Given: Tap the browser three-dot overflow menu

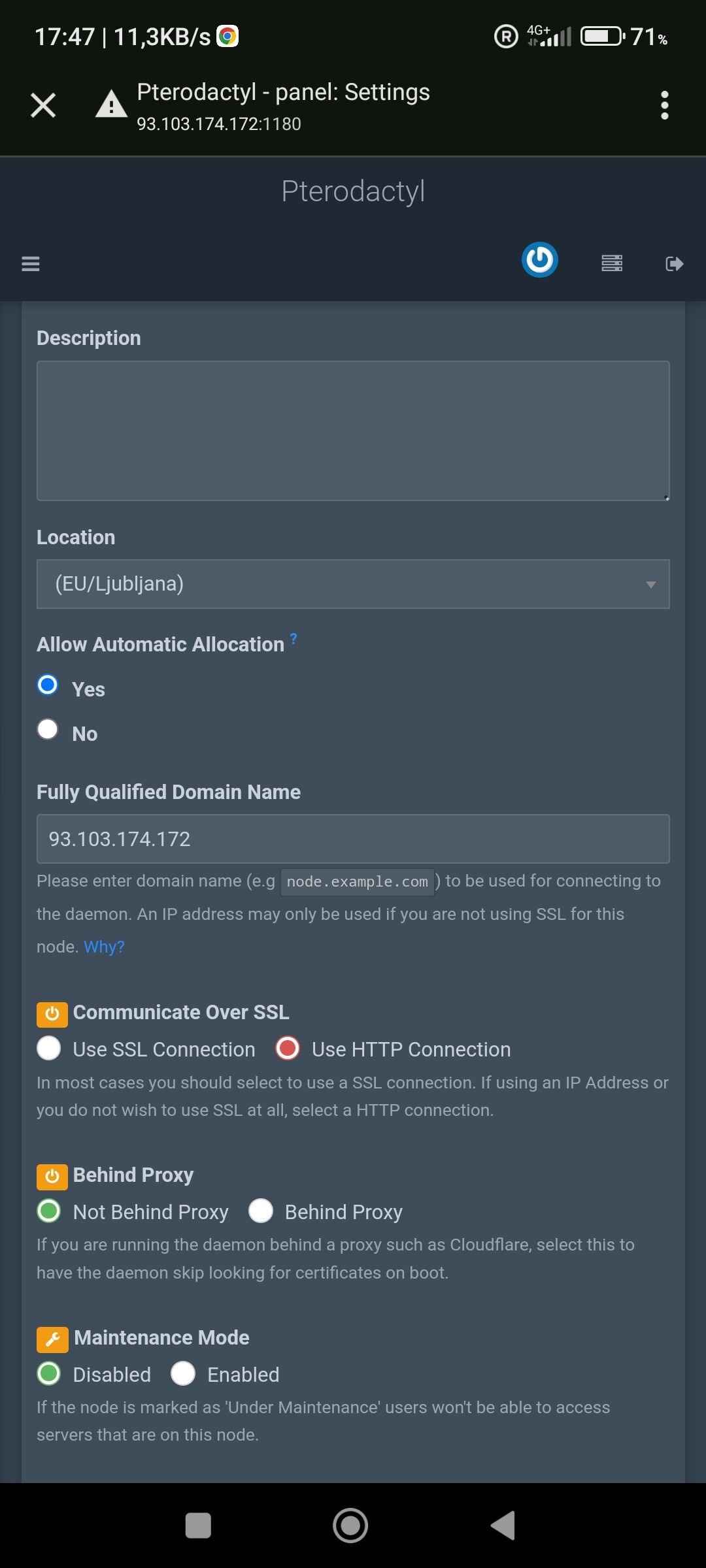Looking at the screenshot, I should 665,105.
